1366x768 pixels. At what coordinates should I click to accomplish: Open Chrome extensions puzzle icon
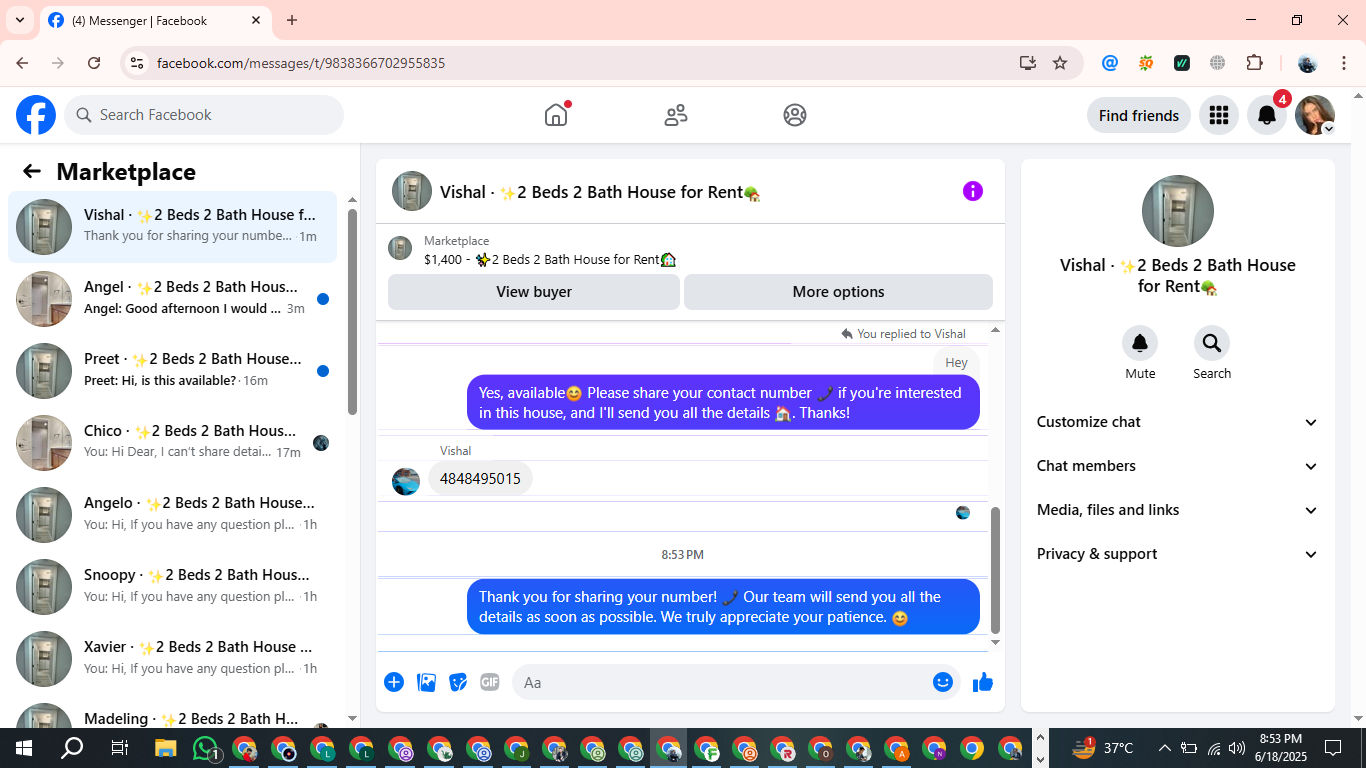[1255, 63]
